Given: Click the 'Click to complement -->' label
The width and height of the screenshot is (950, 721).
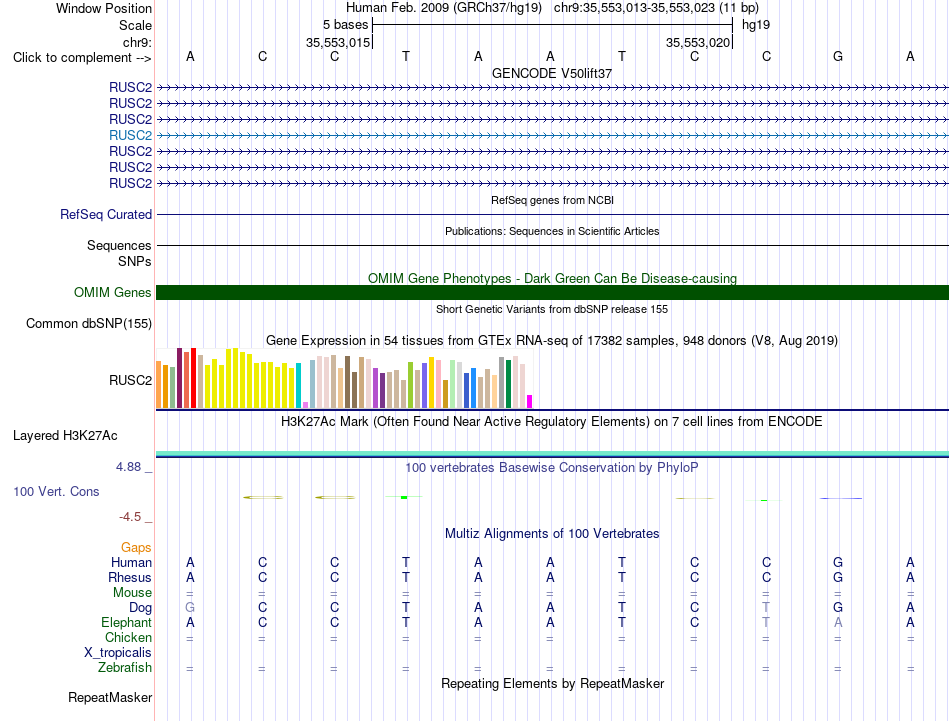Looking at the screenshot, I should point(82,58).
